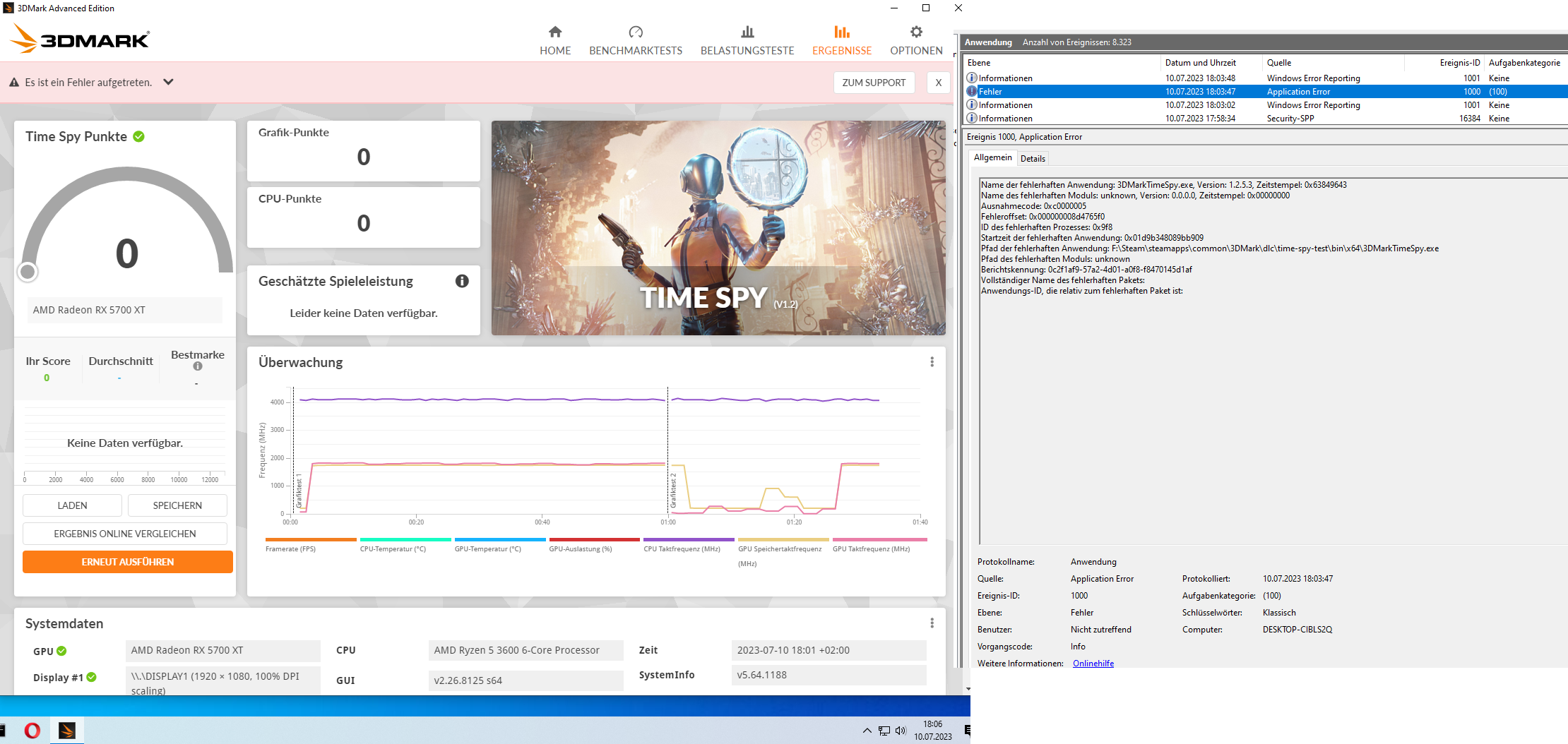Viewport: 1568px width, 744px height.
Task: Click the scroll-down arrow below the event details
Action: point(968,689)
